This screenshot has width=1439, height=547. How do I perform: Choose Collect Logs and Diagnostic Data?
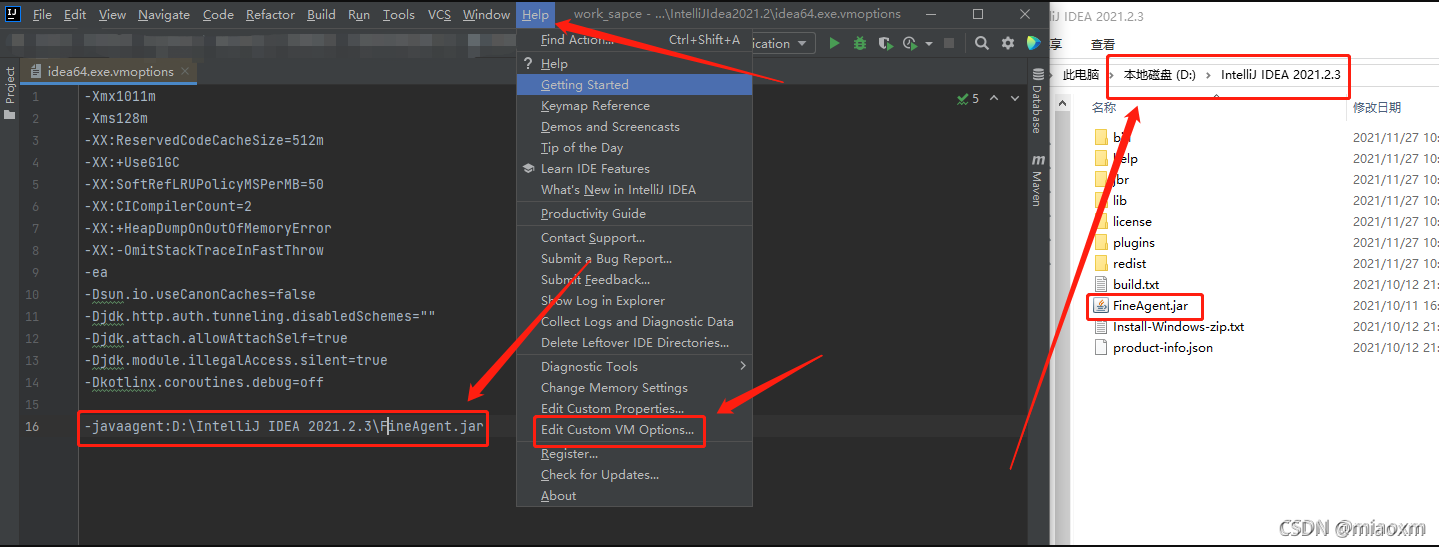tap(634, 322)
